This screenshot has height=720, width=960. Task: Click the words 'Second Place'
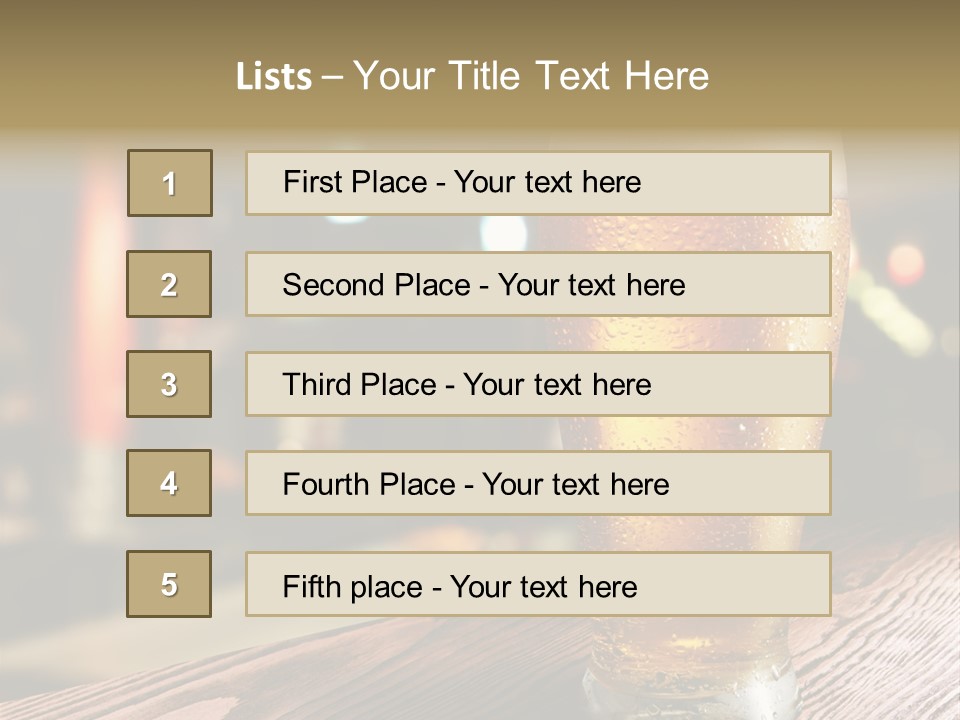[375, 285]
